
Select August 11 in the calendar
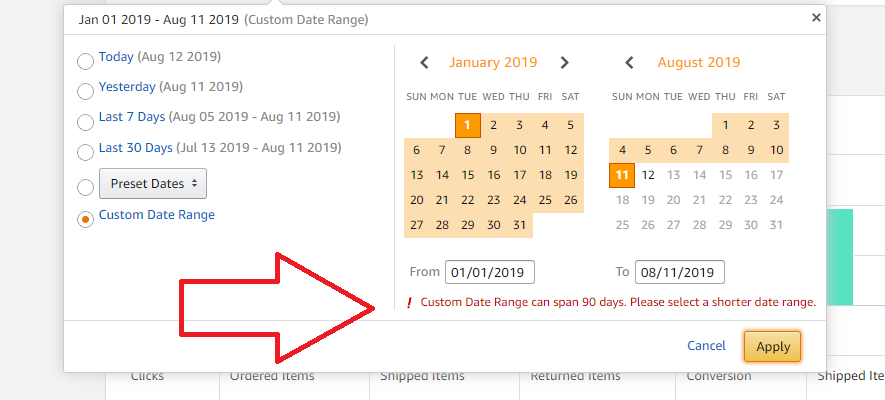(622, 175)
